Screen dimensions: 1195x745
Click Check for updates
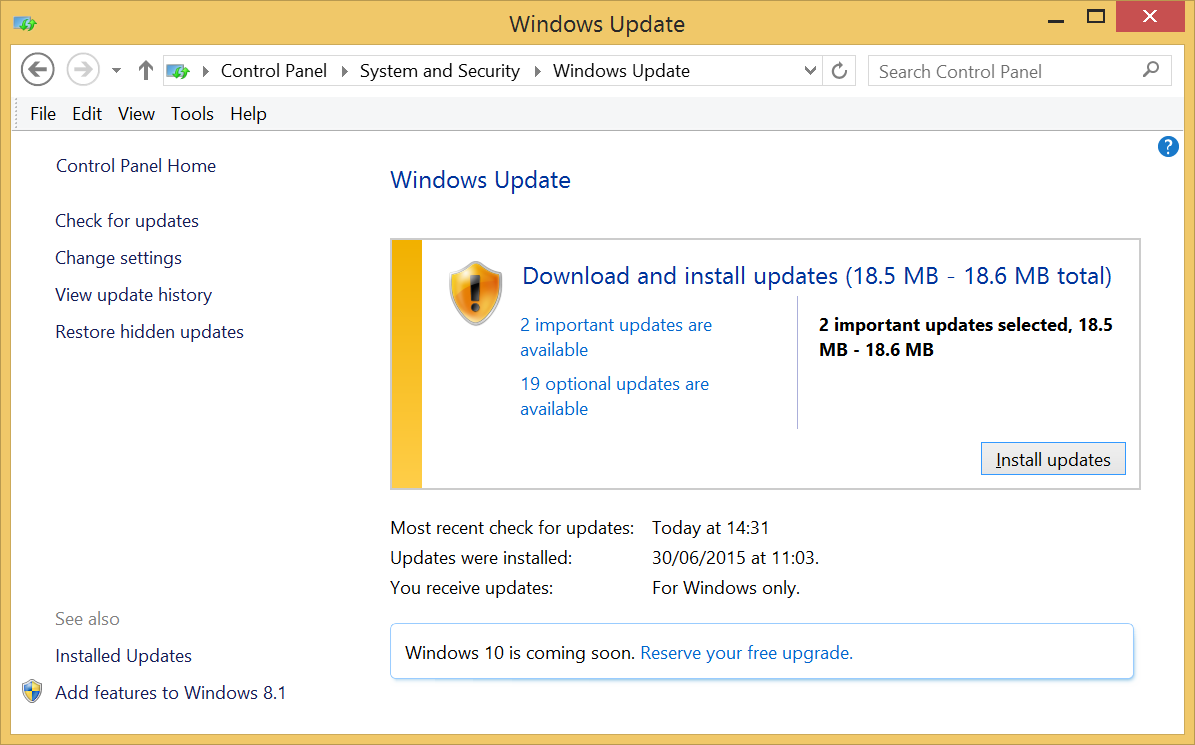coord(127,221)
